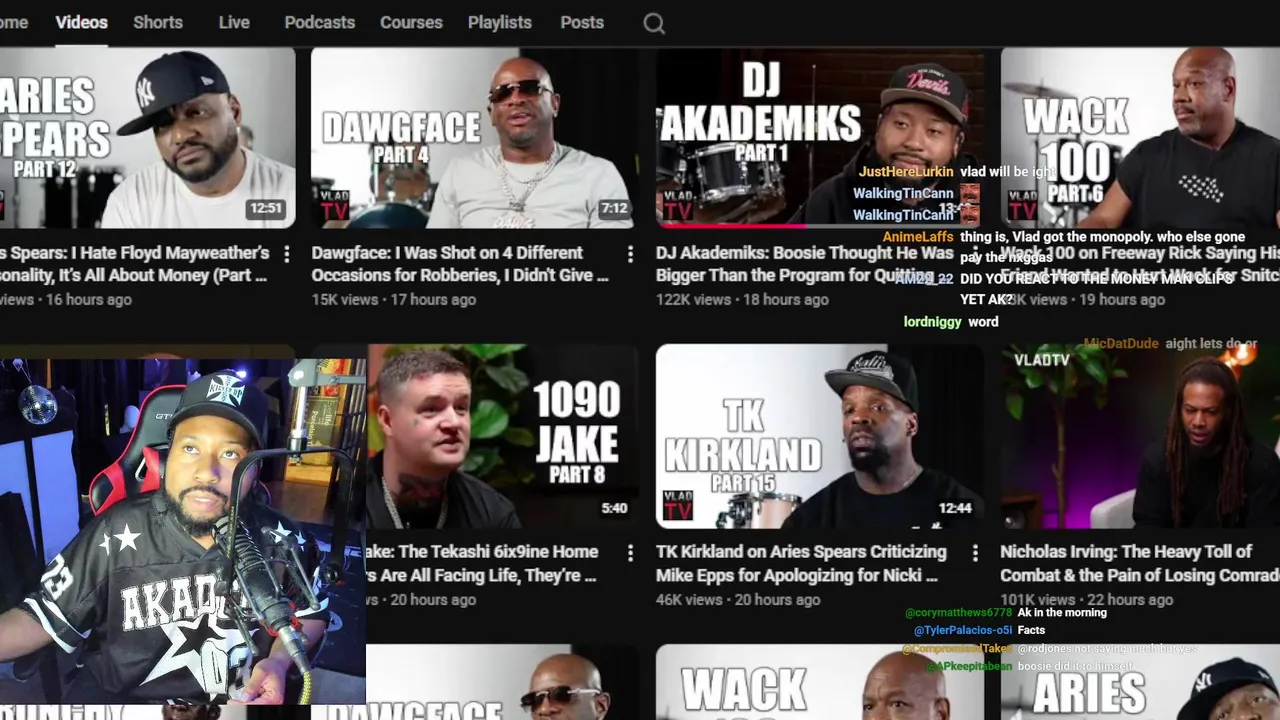
Task: Click the '122K views • 18 hours ago' text
Action: [742, 299]
